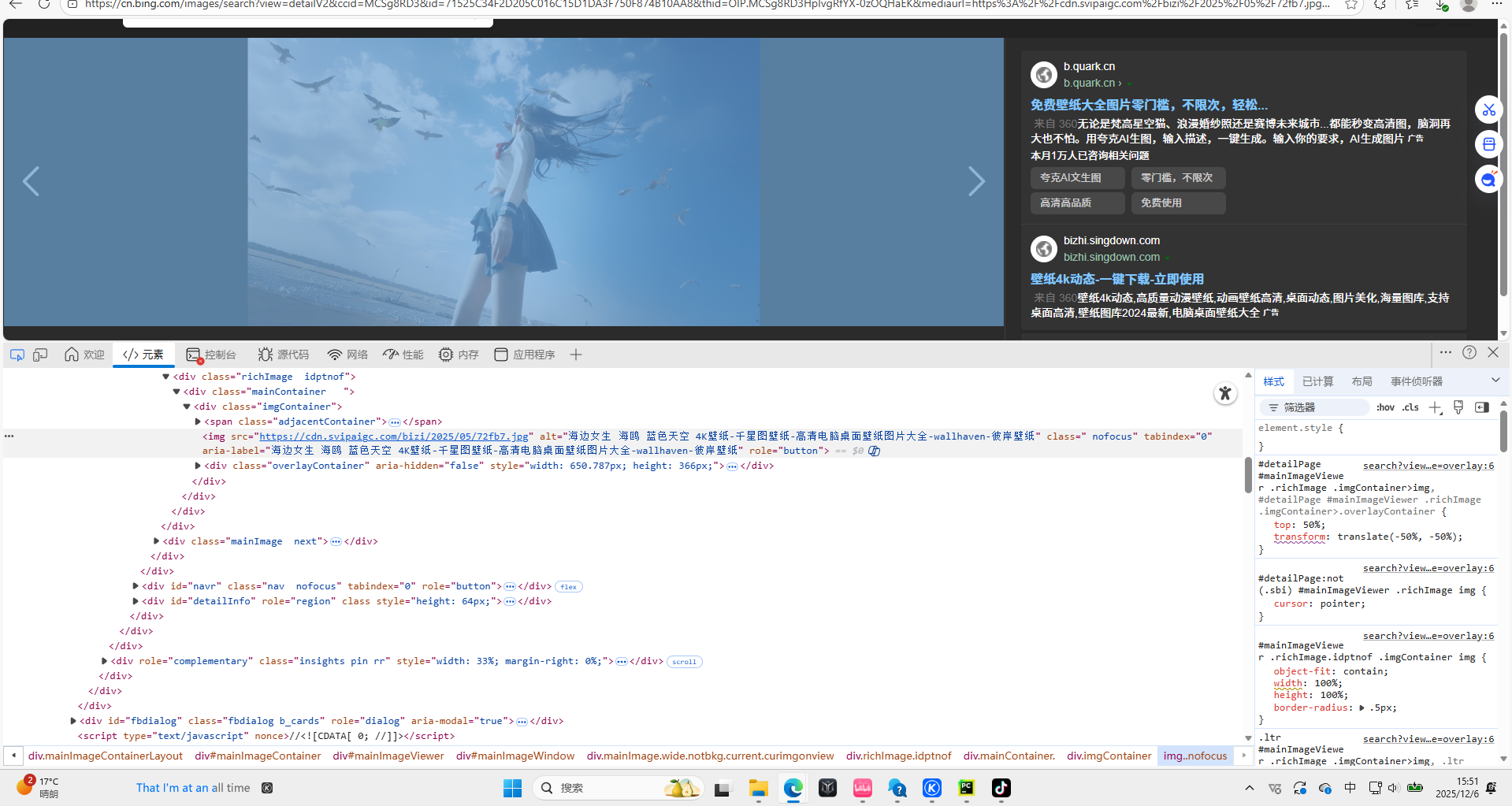Select the 已计算 (Computed) sidebar tab
This screenshot has height=806, width=1512.
coord(1317,381)
